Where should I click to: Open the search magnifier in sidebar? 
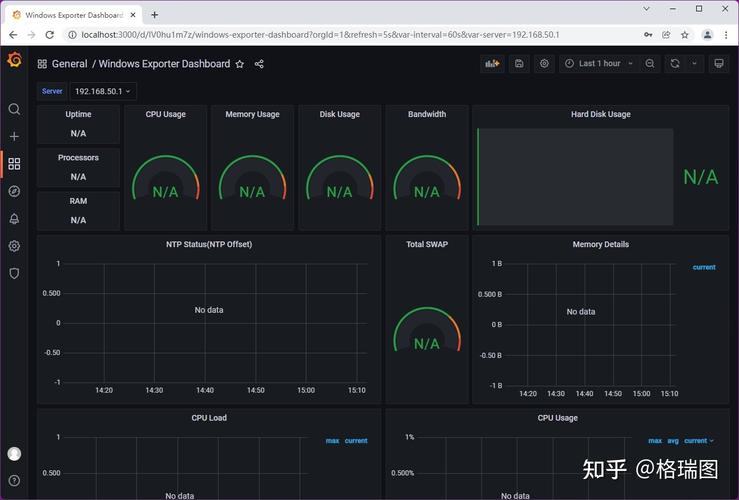[14, 109]
